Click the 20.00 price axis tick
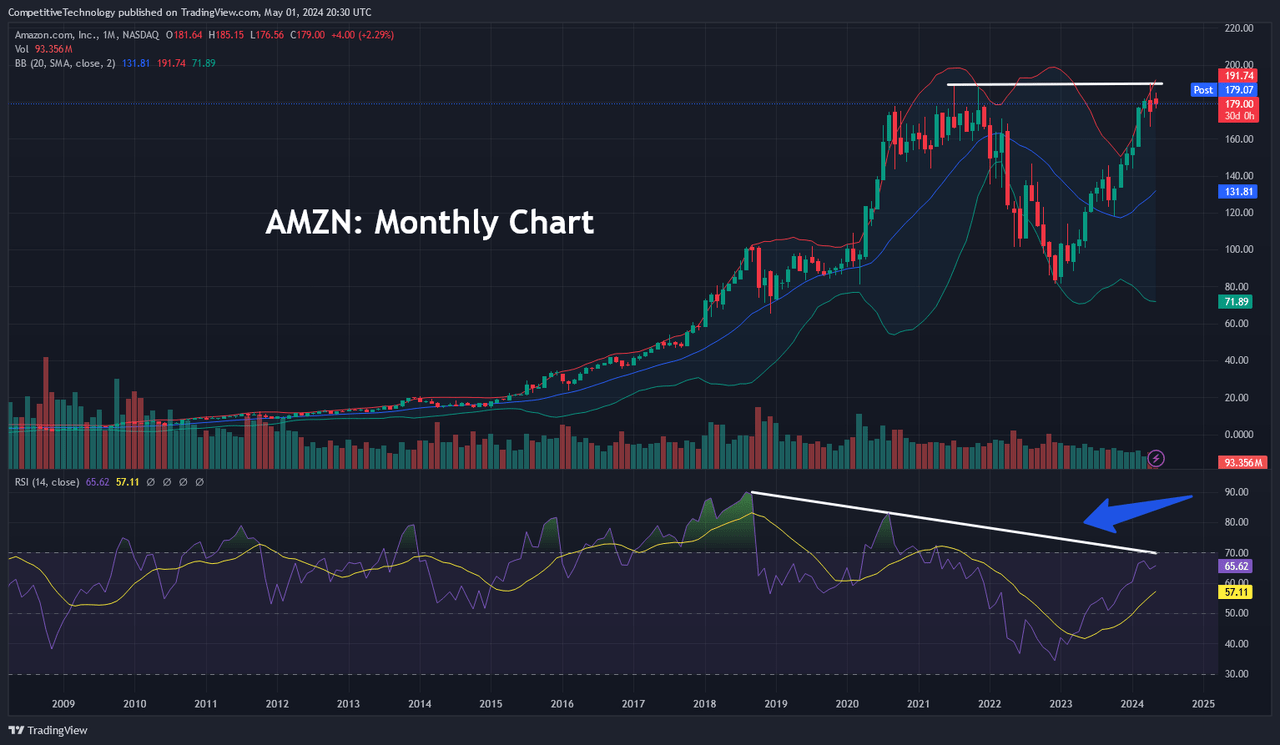 coord(1238,398)
